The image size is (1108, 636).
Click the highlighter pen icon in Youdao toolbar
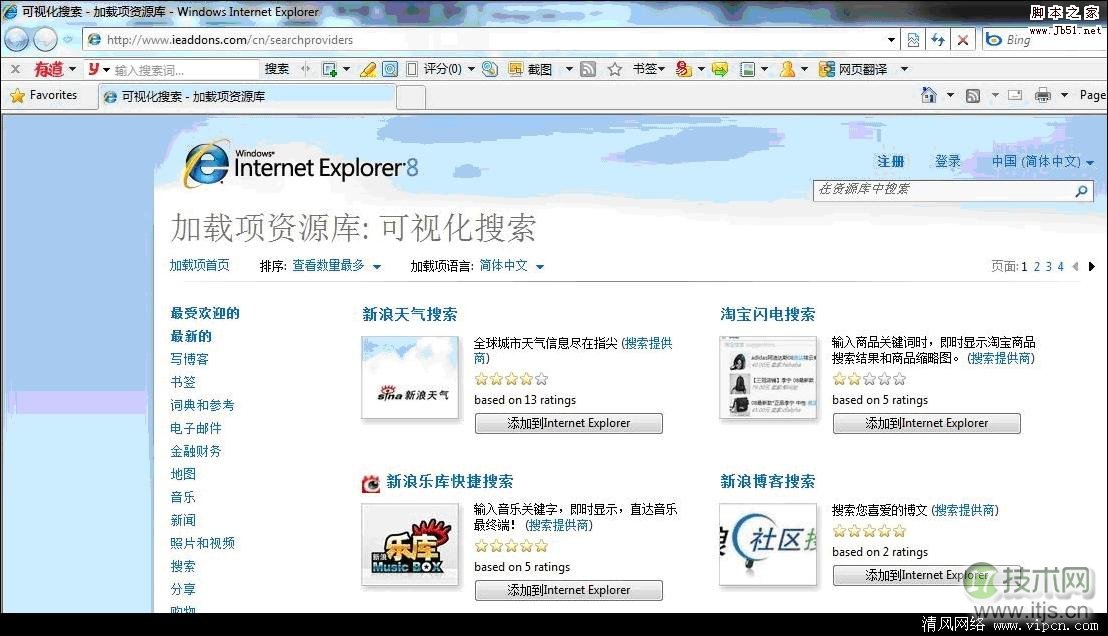[x=367, y=69]
